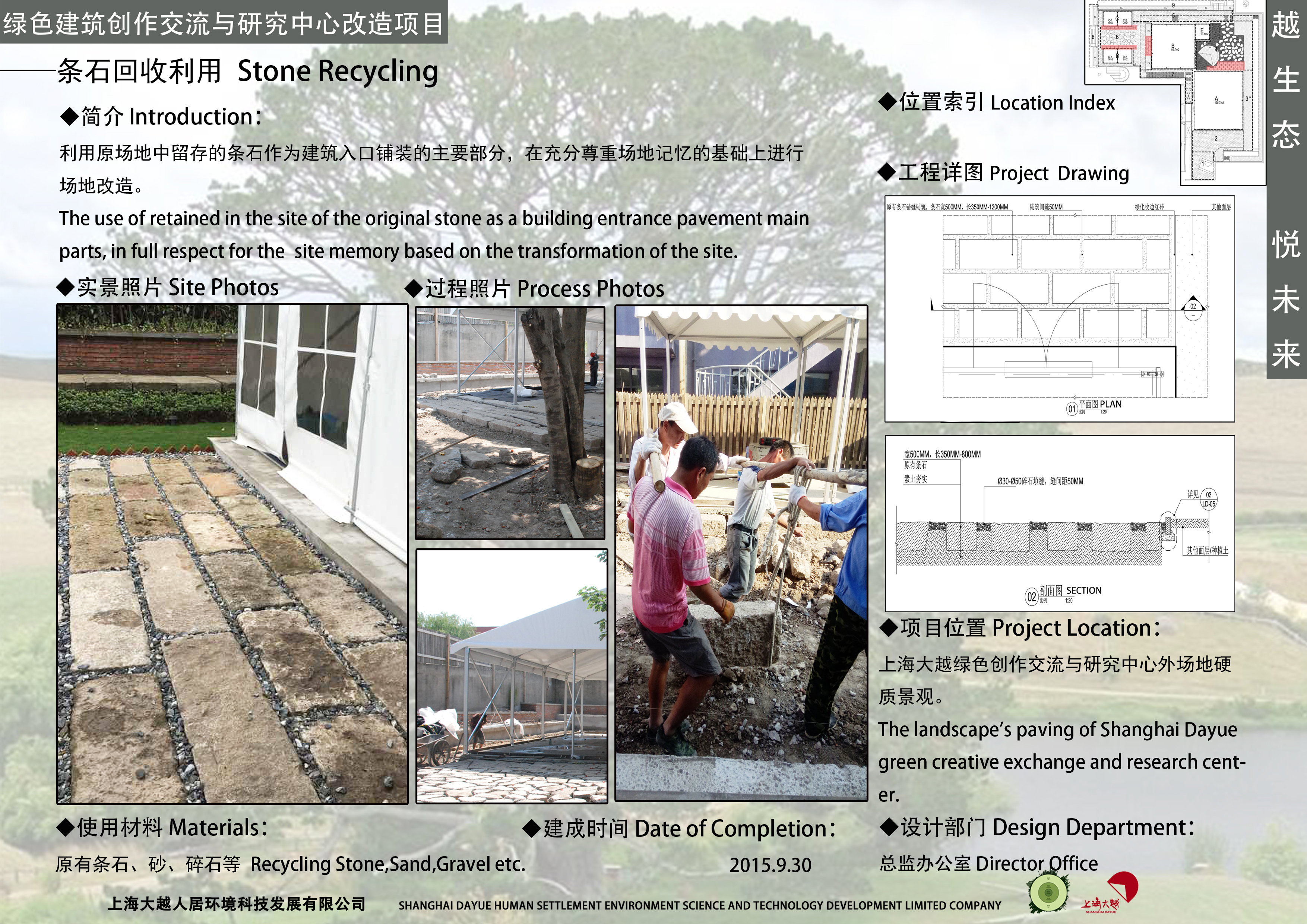The image size is (1307, 924).
Task: Click 'Recycling Stone,Sand,Gravel etc.' materials text
Action: point(387,864)
